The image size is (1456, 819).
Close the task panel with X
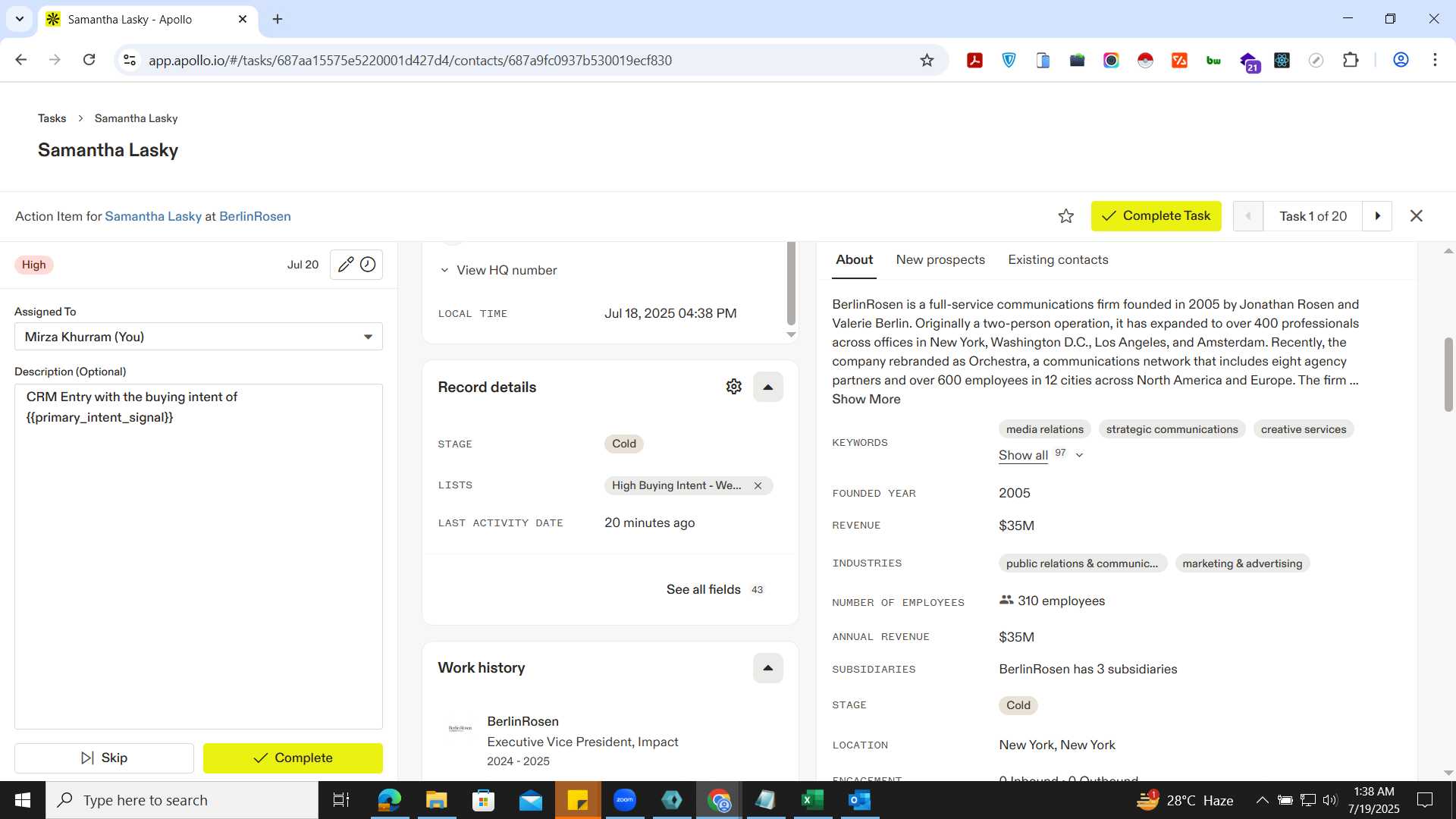click(1416, 216)
